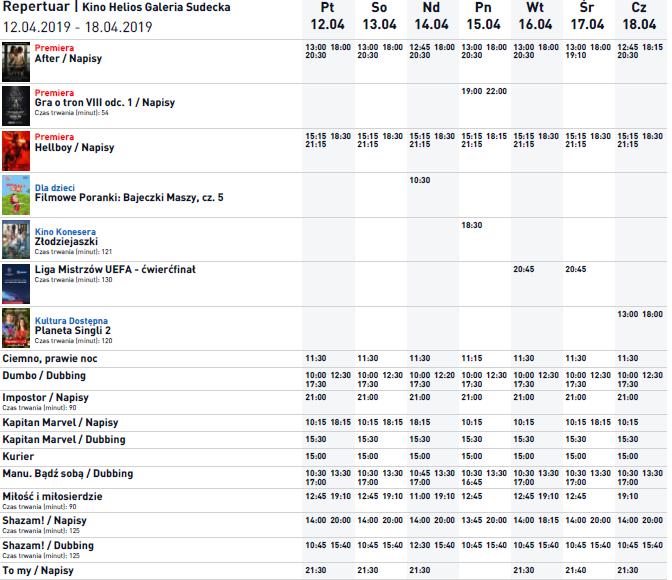The image size is (672, 580).
Task: Open the Impostor / Napisy title
Action: [45, 398]
